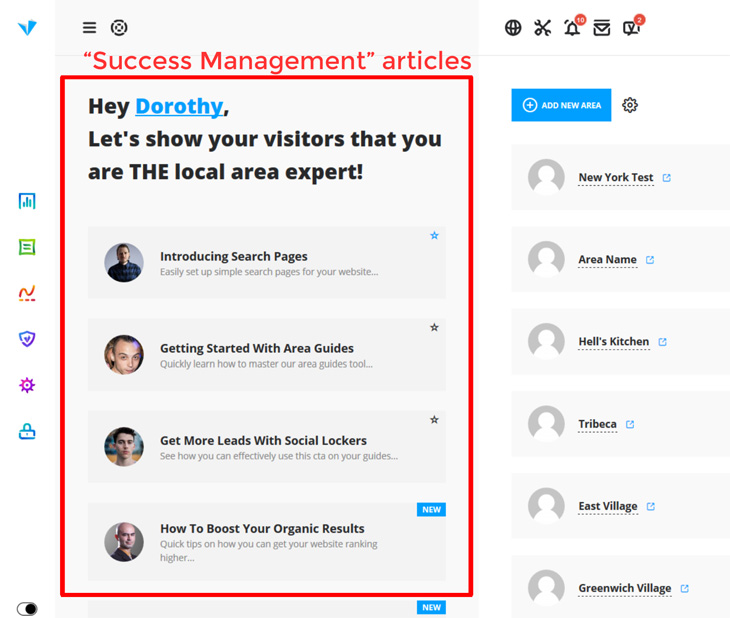This screenshot has height=618, width=730.
Task: Toggle the star on Introducing Search Pages
Action: click(434, 236)
